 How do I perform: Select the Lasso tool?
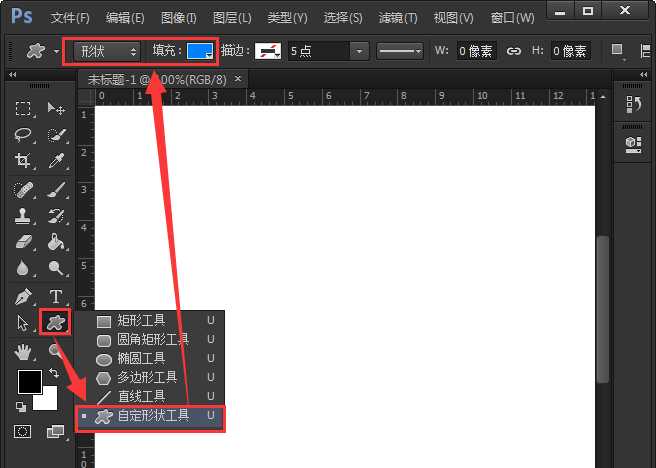[x=24, y=134]
